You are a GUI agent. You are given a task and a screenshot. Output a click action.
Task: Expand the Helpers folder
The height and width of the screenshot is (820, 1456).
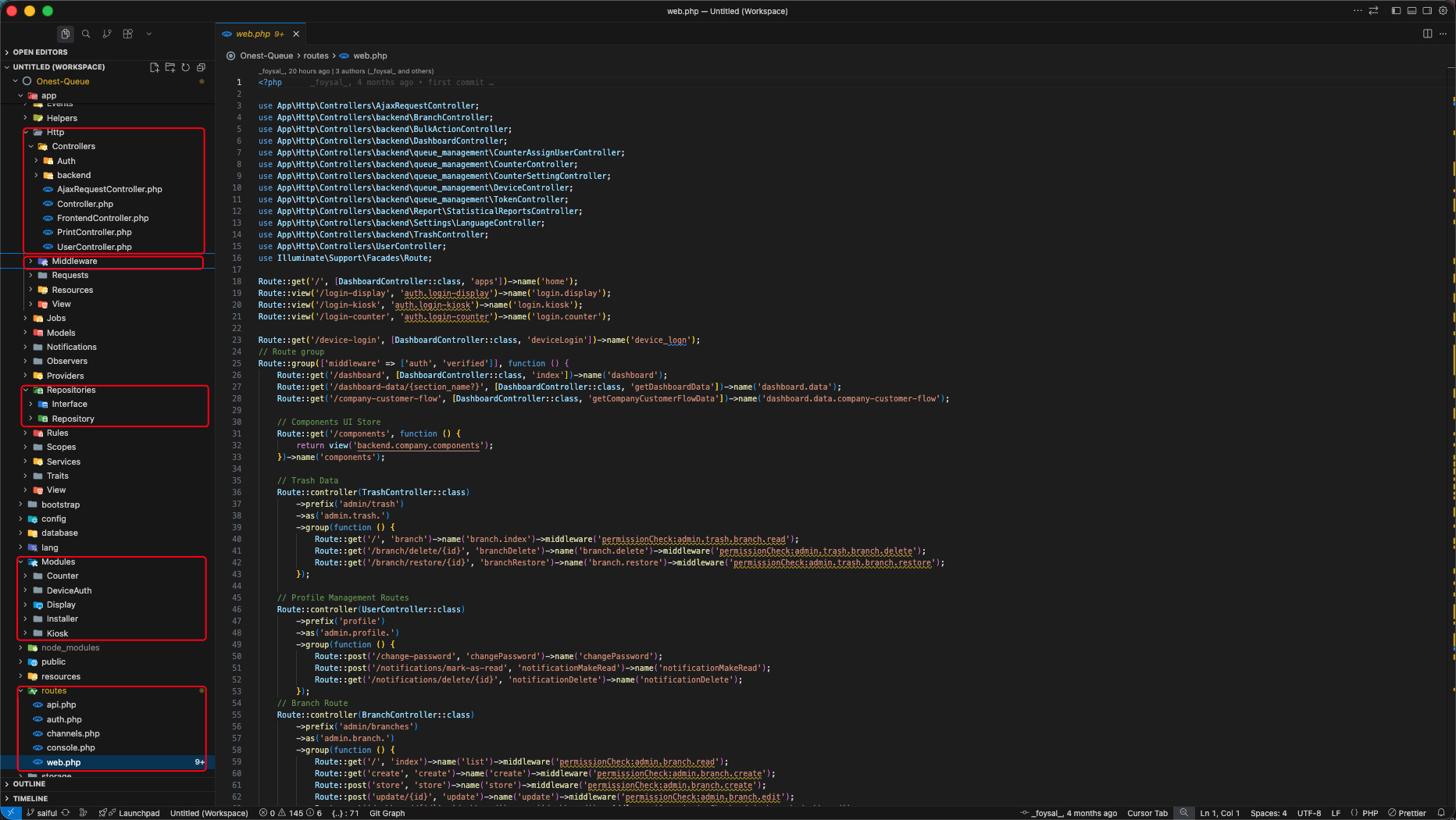[x=62, y=119]
